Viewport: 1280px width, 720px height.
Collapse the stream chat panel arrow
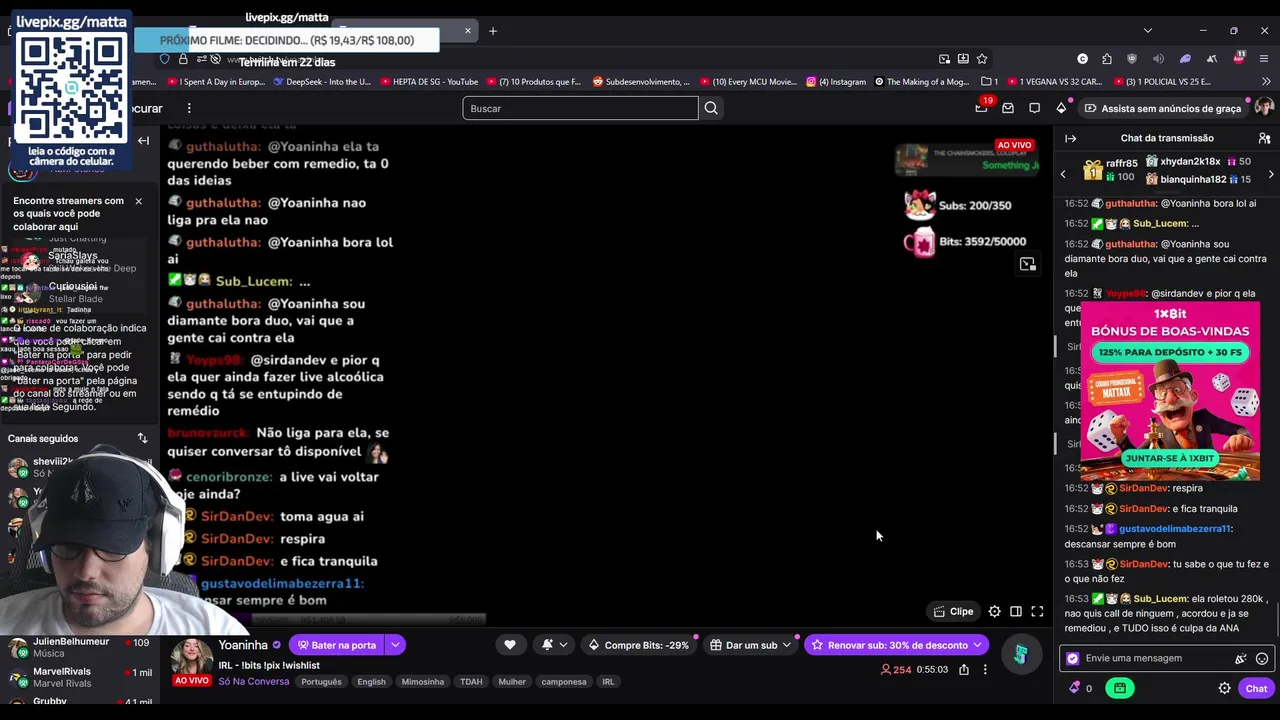pyautogui.click(x=1070, y=138)
